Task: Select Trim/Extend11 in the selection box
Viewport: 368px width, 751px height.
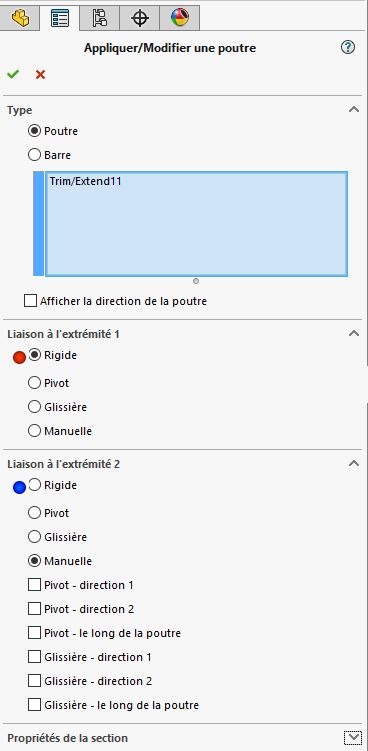Action: pos(85,182)
